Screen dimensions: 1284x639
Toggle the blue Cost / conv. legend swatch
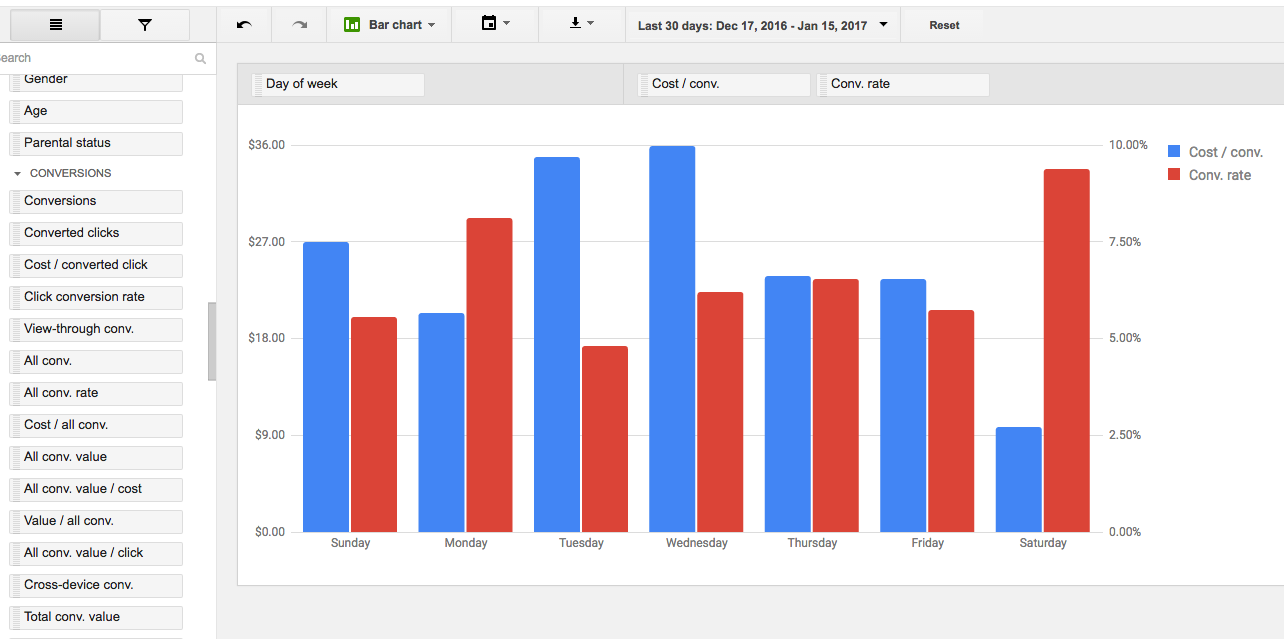1175,152
